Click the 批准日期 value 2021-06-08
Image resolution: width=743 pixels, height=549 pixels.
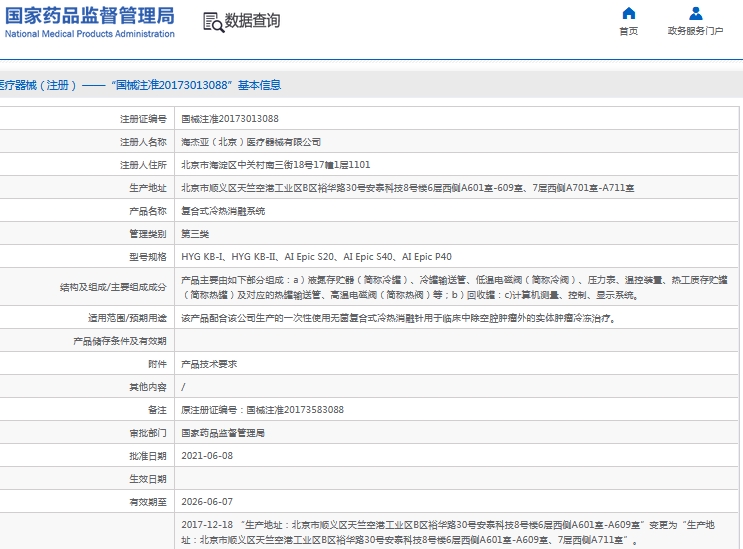pyautogui.click(x=207, y=456)
